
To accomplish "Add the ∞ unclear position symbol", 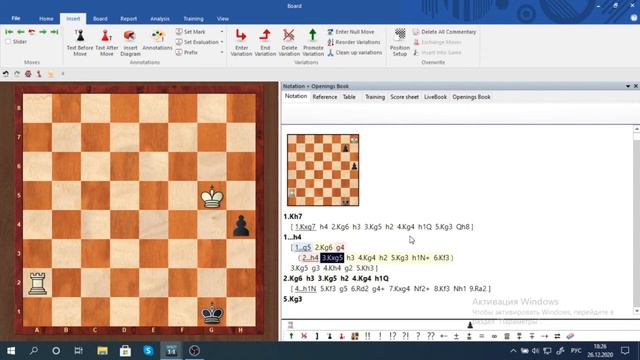I will pos(494,336).
